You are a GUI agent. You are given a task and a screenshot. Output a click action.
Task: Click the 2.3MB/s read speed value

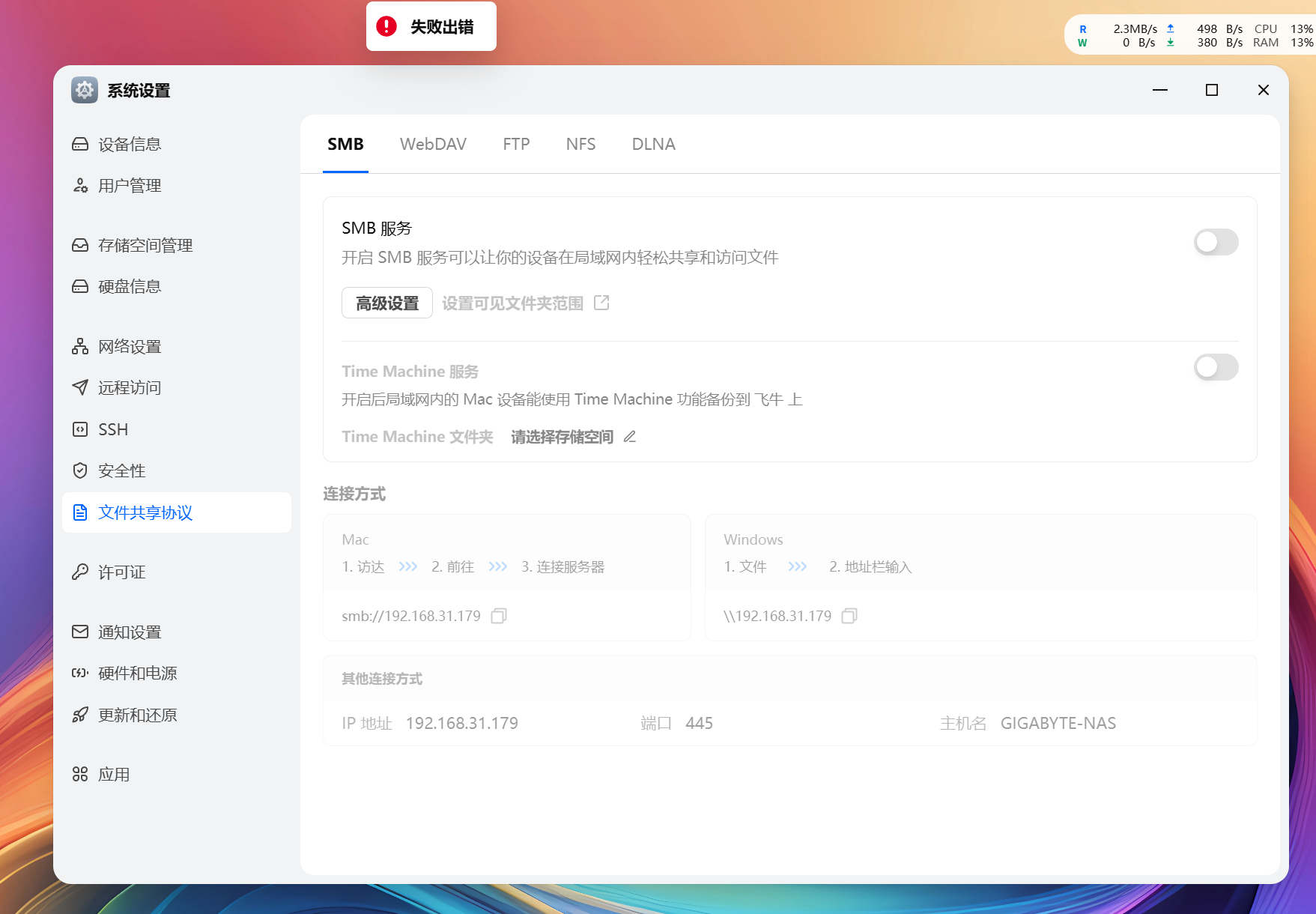pos(1135,28)
